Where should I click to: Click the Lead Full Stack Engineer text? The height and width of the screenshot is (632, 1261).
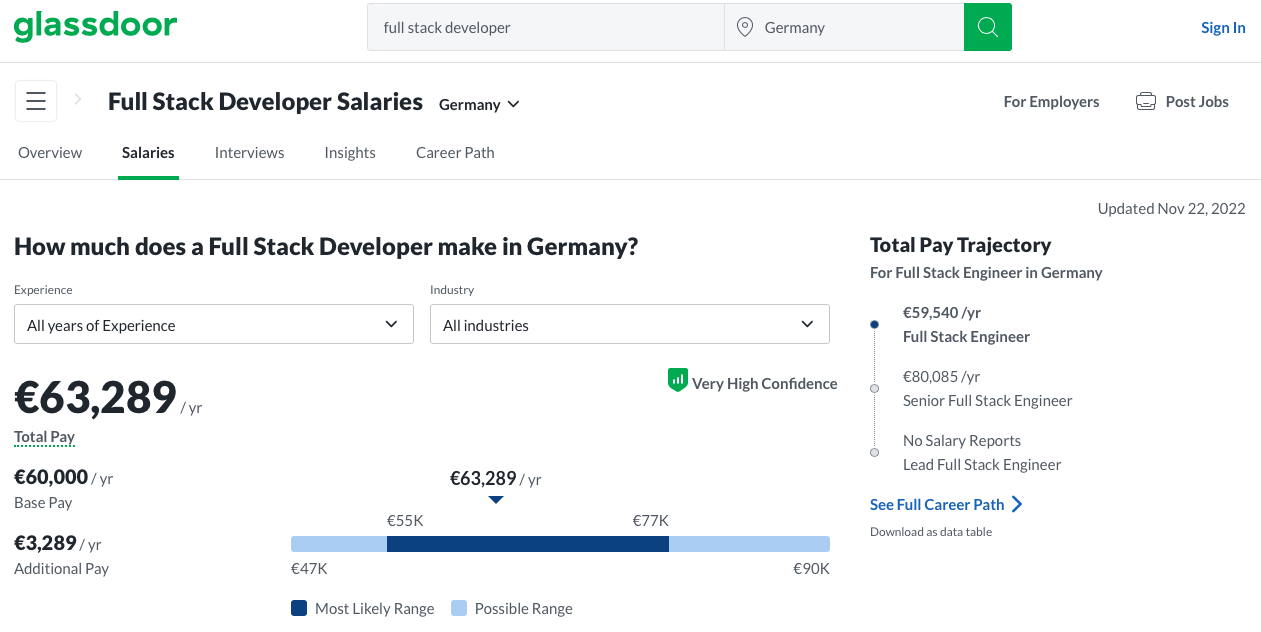[x=982, y=464]
